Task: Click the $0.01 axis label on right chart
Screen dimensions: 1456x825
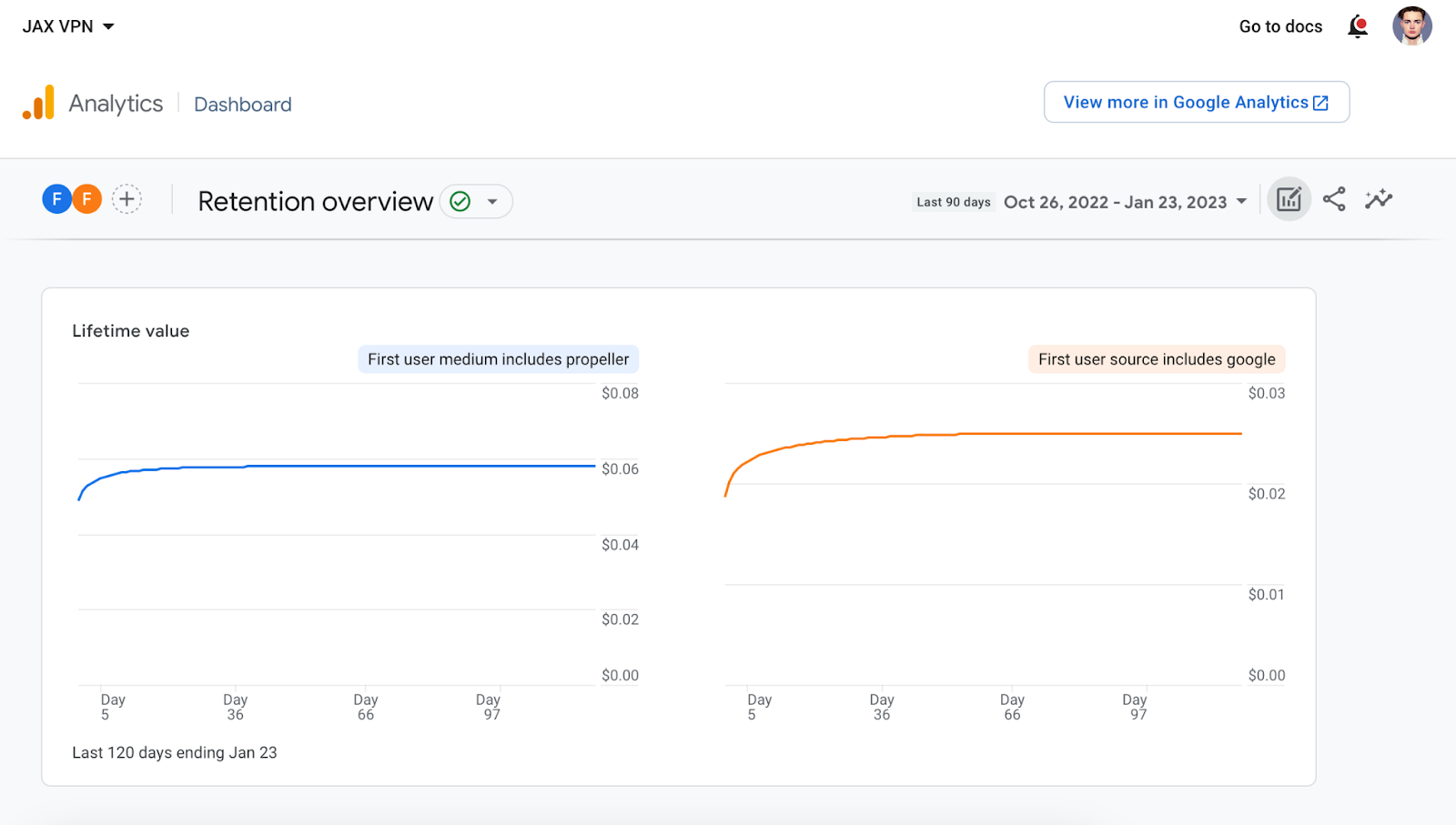Action: click(x=1267, y=594)
